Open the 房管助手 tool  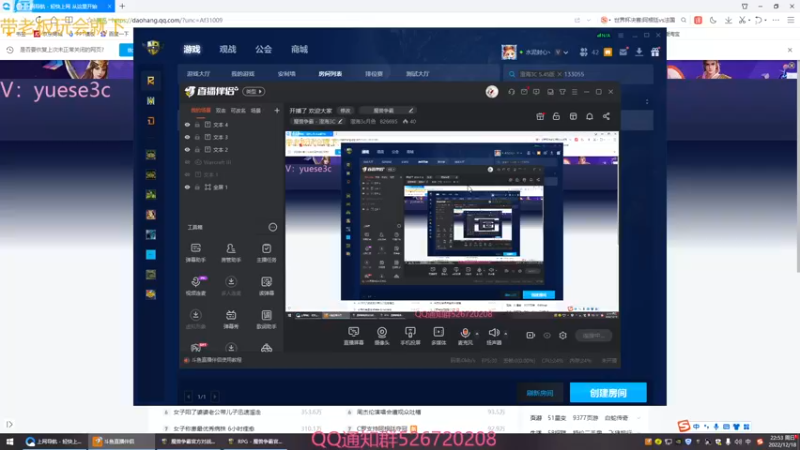[231, 253]
